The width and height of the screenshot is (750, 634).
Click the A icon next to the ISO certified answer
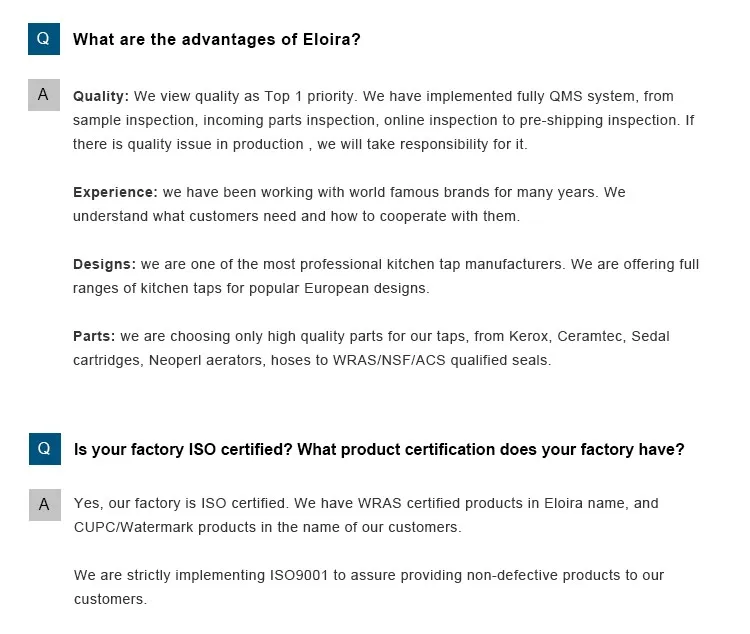(x=43, y=504)
